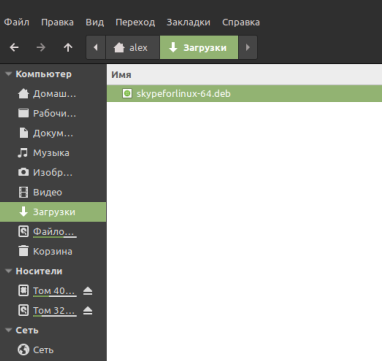This screenshot has width=382, height=361.
Task: Click the trash bin icon for Корзина
Action: point(23,251)
